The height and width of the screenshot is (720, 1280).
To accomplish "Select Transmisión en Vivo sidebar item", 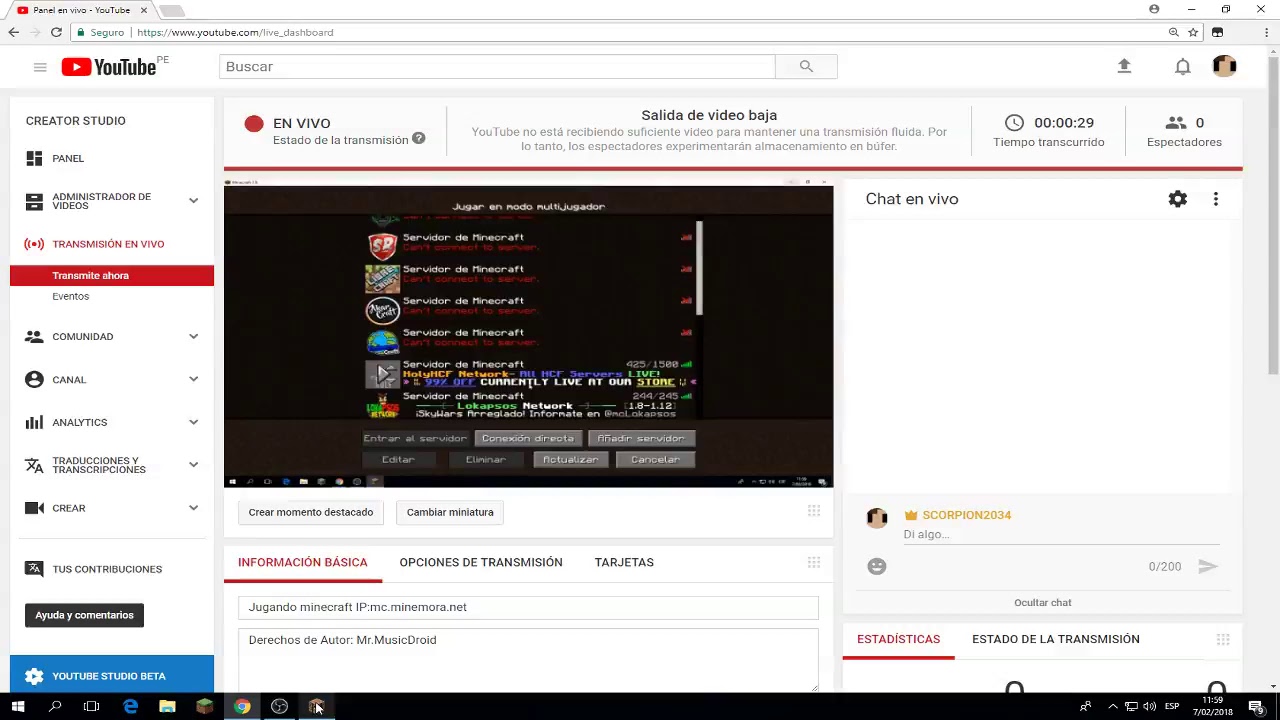I will click(x=108, y=244).
